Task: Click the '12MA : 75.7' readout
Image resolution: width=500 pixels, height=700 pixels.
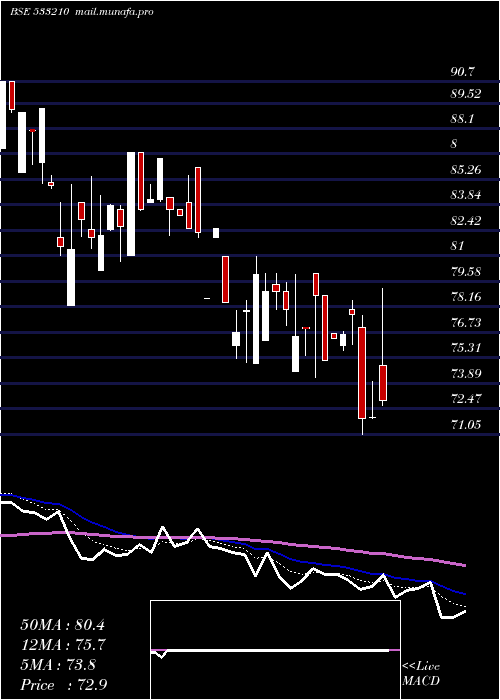Action: 62,645
